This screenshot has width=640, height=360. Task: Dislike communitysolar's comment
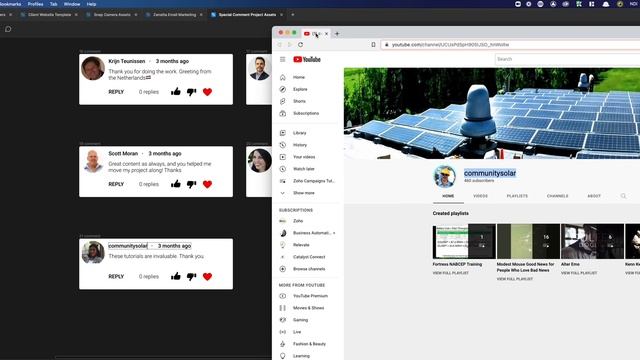pyautogui.click(x=191, y=277)
